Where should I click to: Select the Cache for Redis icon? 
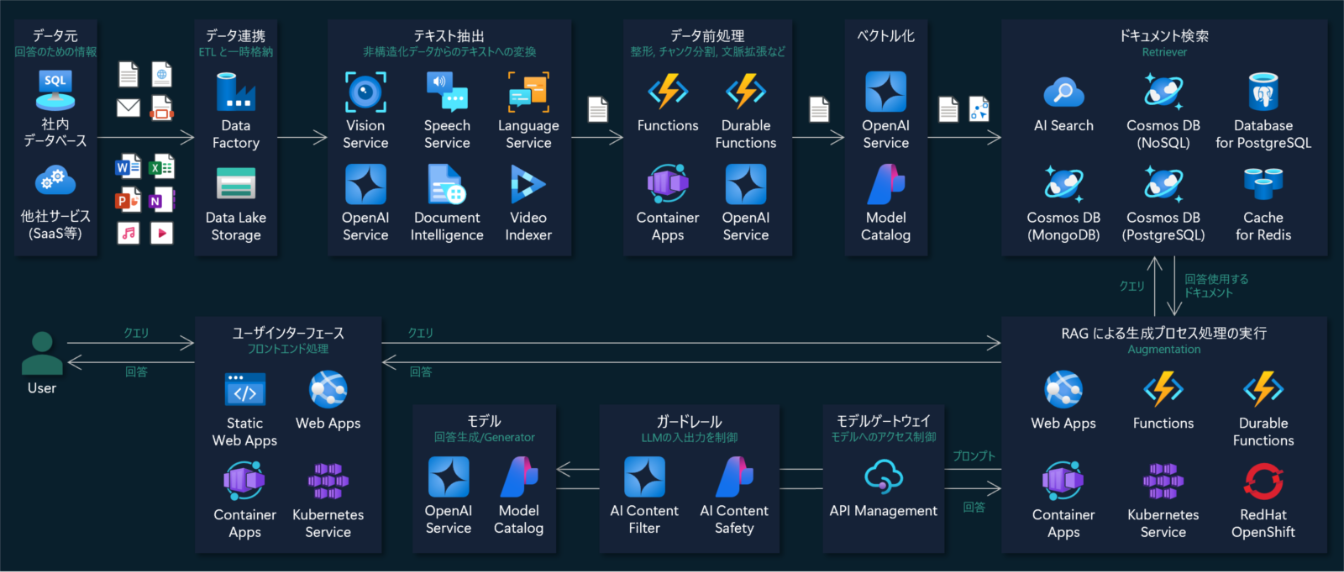(x=1264, y=184)
